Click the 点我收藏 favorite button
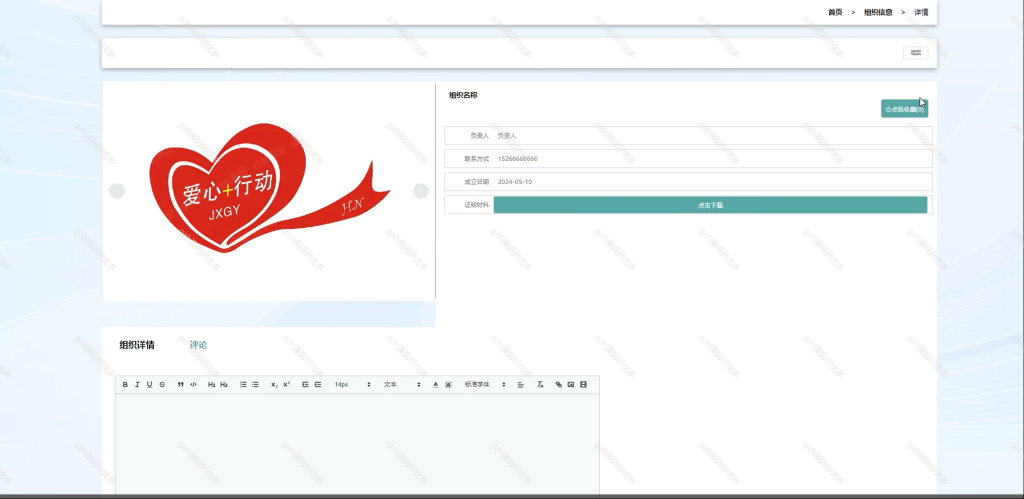1024x499 pixels. click(x=904, y=109)
